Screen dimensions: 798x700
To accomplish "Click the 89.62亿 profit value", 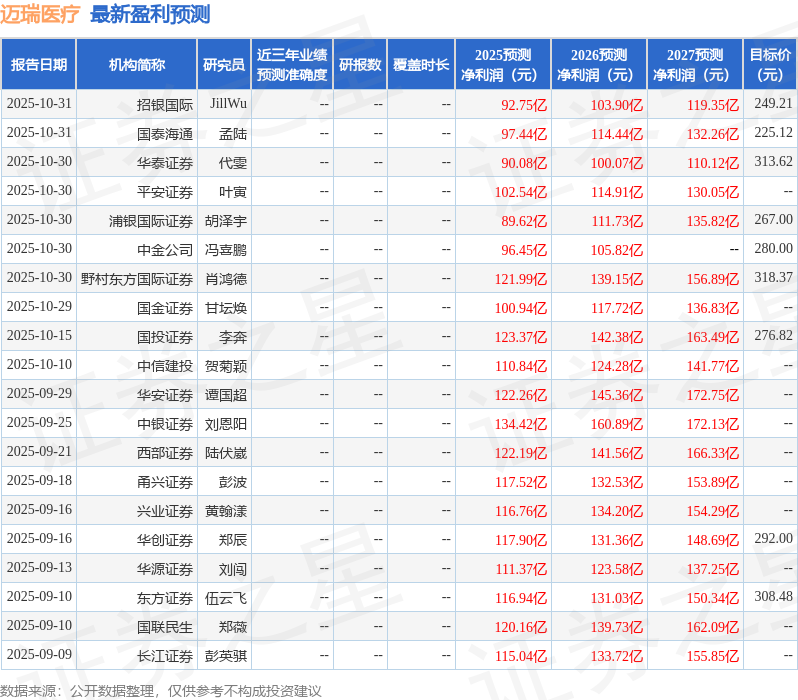I will pos(524,221).
